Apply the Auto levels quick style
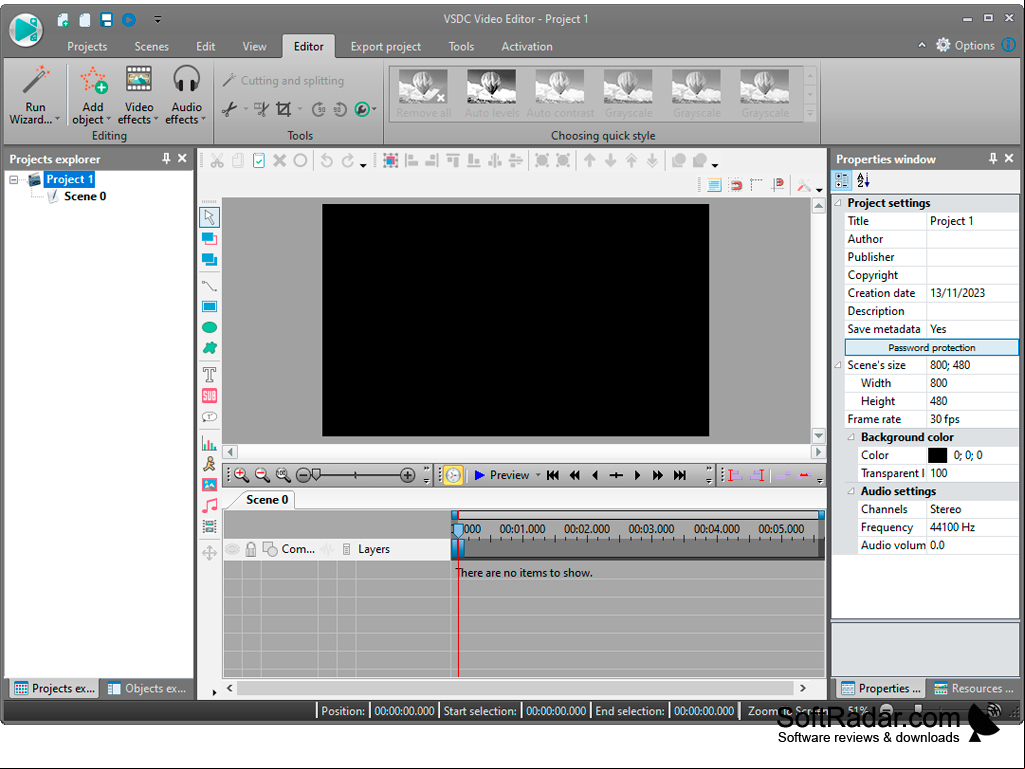Screen dimensions: 1025x769 492,94
